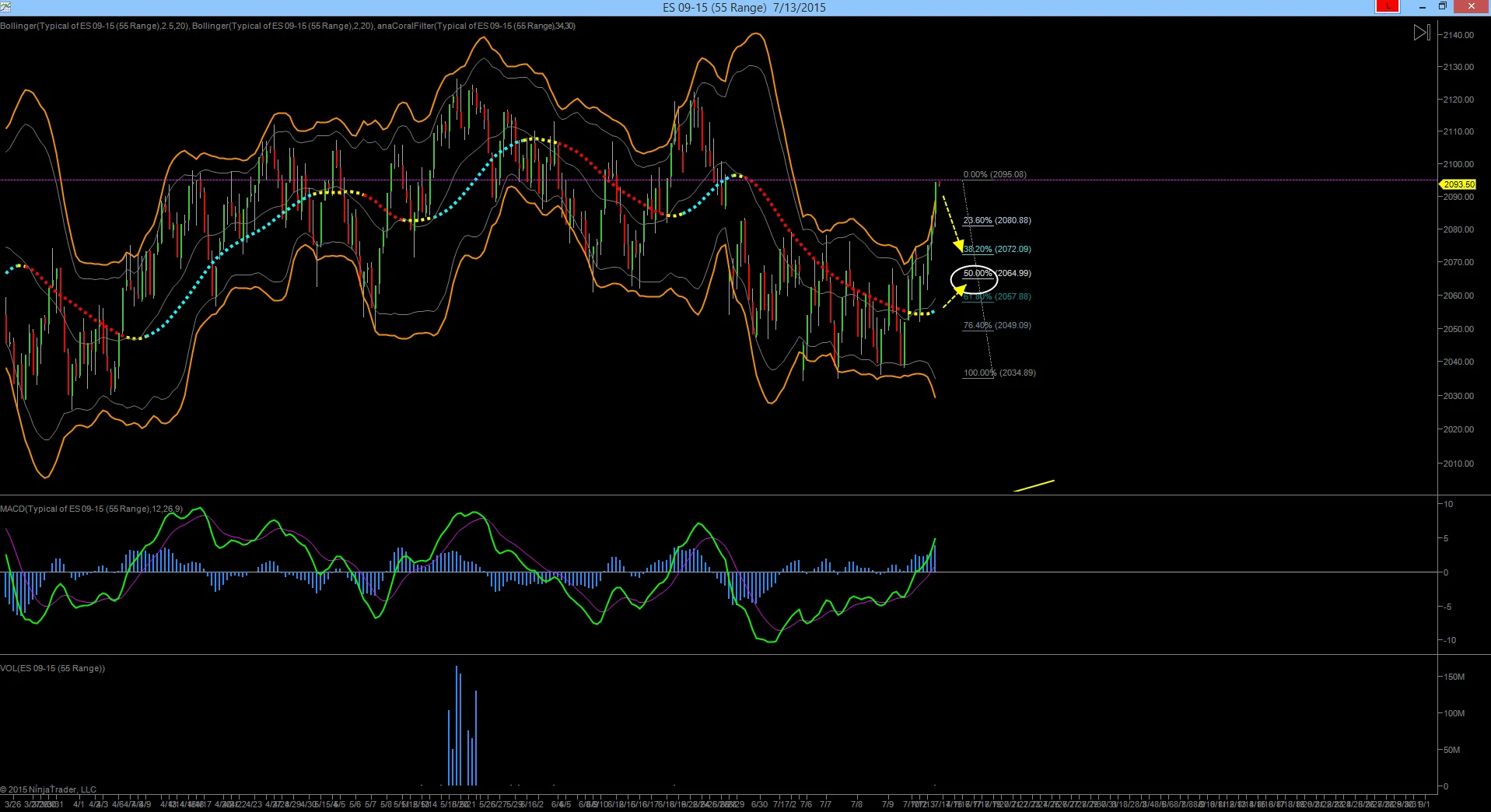Select the 100.00% (2034.89) Fibonacci level

pos(999,373)
